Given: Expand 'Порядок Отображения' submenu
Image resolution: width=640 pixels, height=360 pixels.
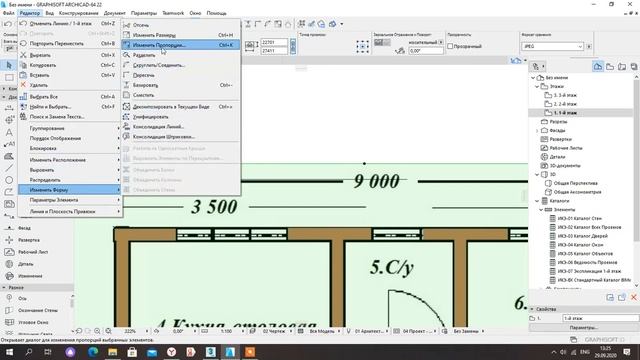Looking at the screenshot, I should point(69,138).
